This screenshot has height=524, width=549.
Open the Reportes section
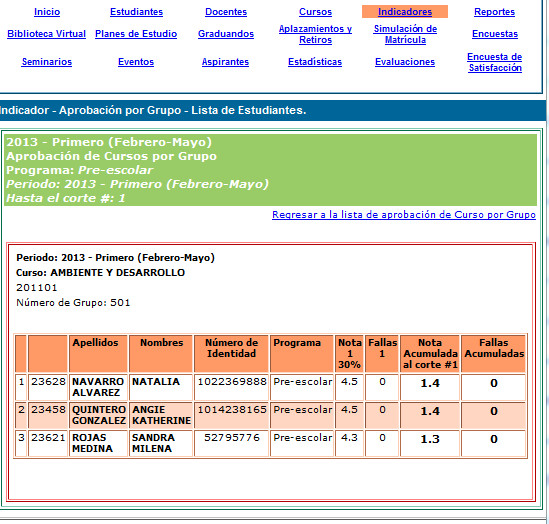pos(494,12)
